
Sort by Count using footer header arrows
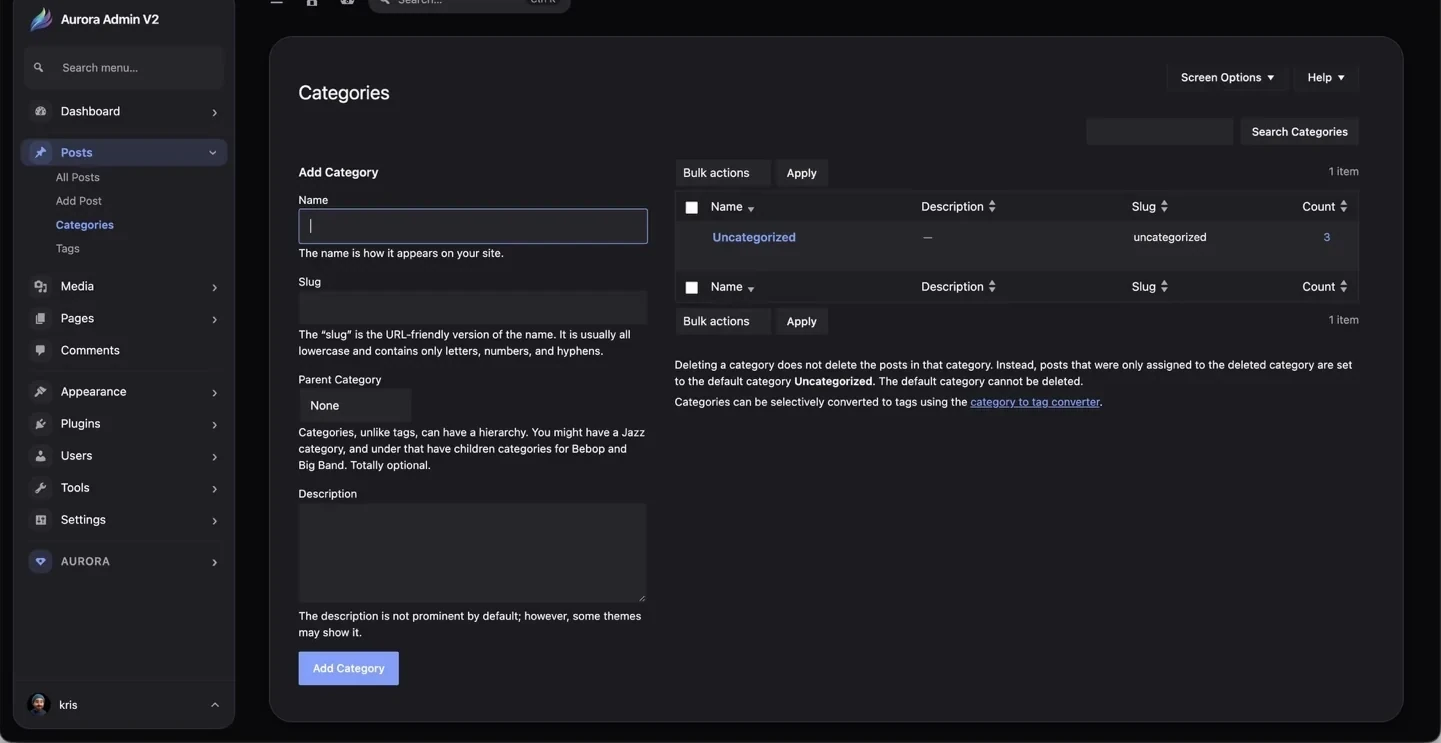point(1343,286)
